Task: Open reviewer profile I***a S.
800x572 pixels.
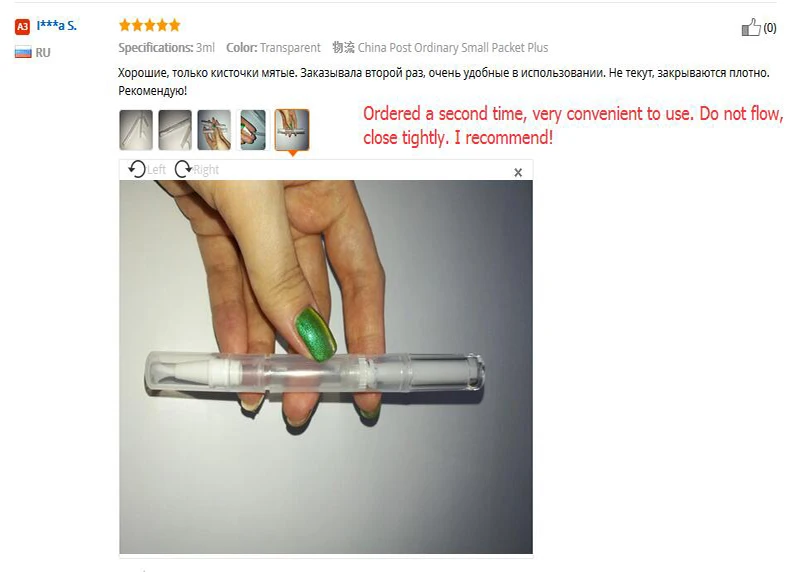Action: [x=57, y=26]
